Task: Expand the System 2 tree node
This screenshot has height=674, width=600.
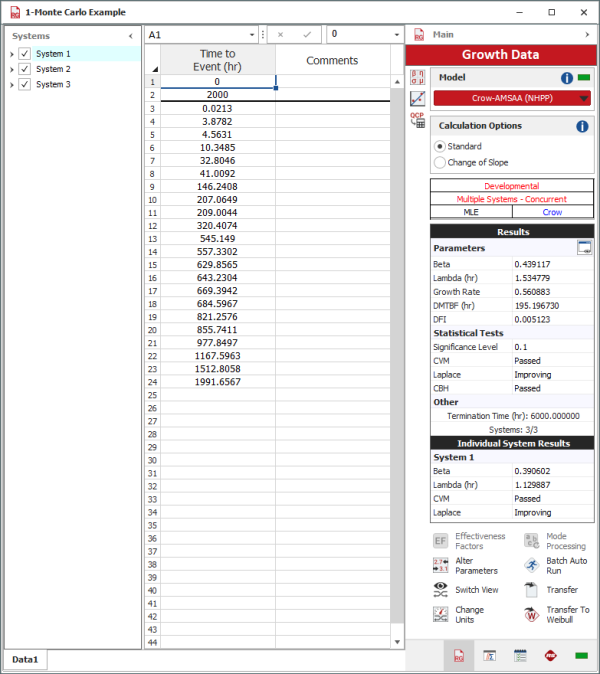Action: tap(11, 69)
